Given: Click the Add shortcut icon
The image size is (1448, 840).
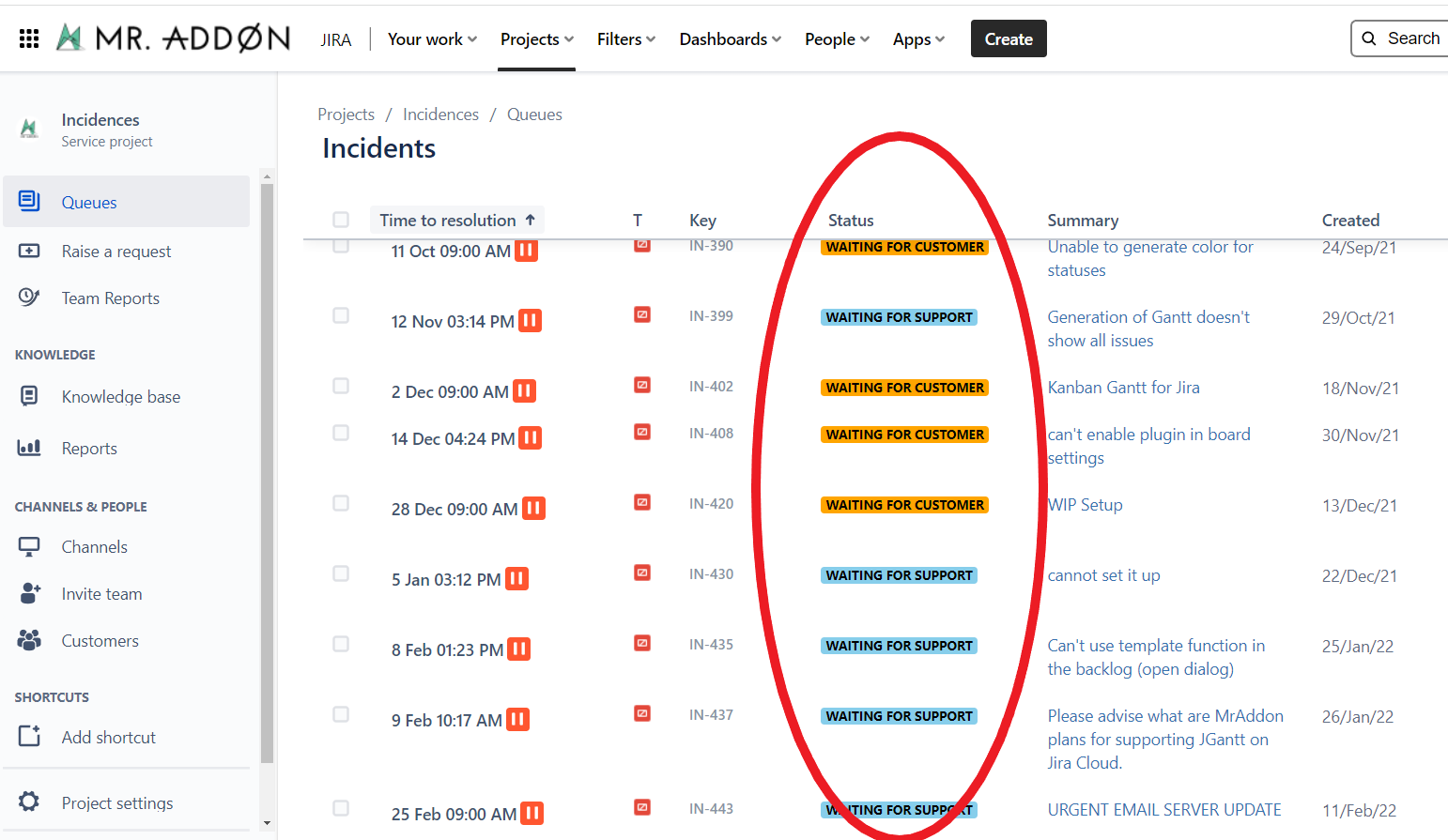Looking at the screenshot, I should click(x=29, y=736).
